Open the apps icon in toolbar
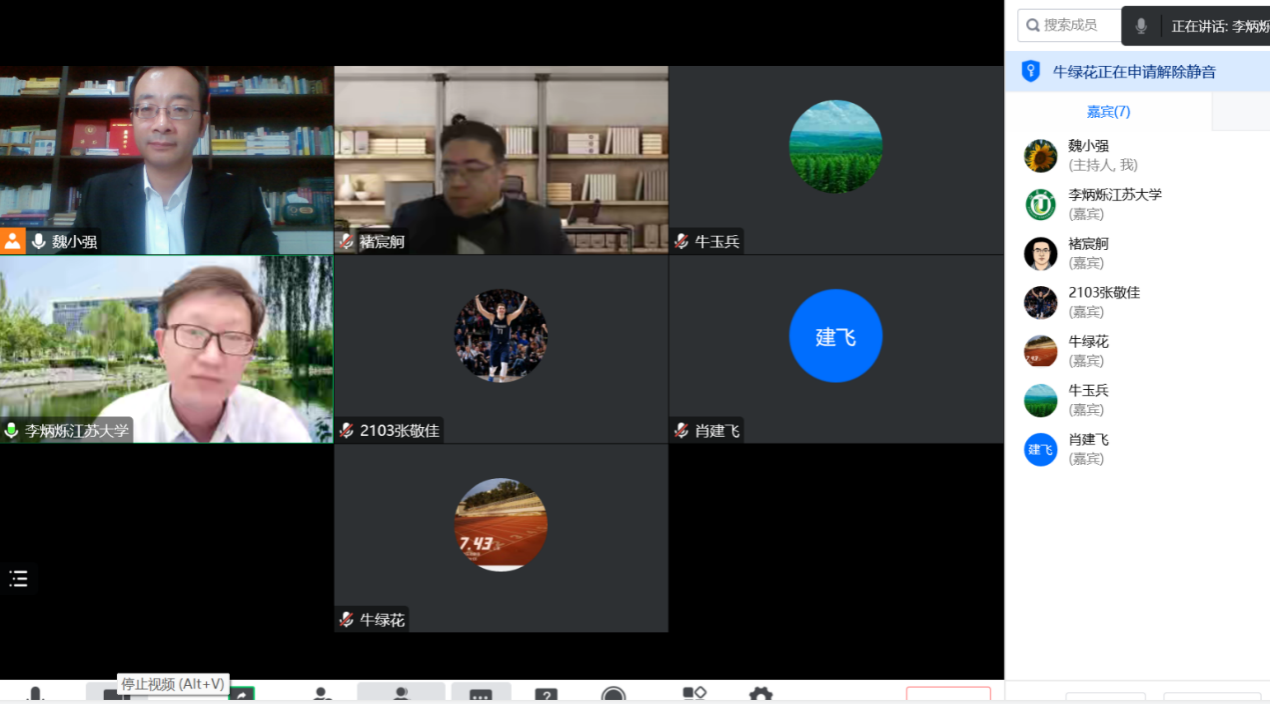This screenshot has width=1270, height=704. [694, 694]
